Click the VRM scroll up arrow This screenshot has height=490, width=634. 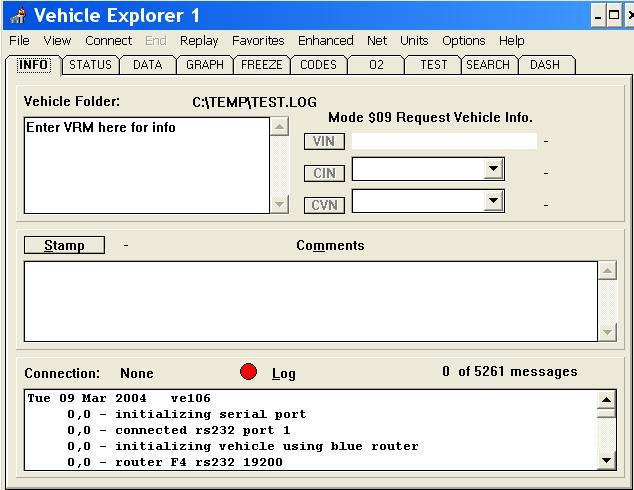(279, 127)
